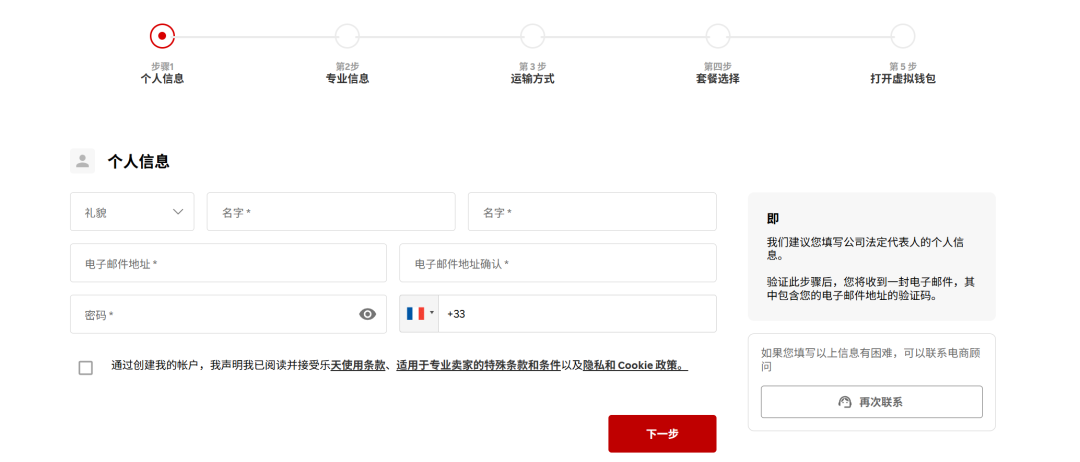Click the second 名字 input field
The width and height of the screenshot is (1080, 462).
(592, 212)
